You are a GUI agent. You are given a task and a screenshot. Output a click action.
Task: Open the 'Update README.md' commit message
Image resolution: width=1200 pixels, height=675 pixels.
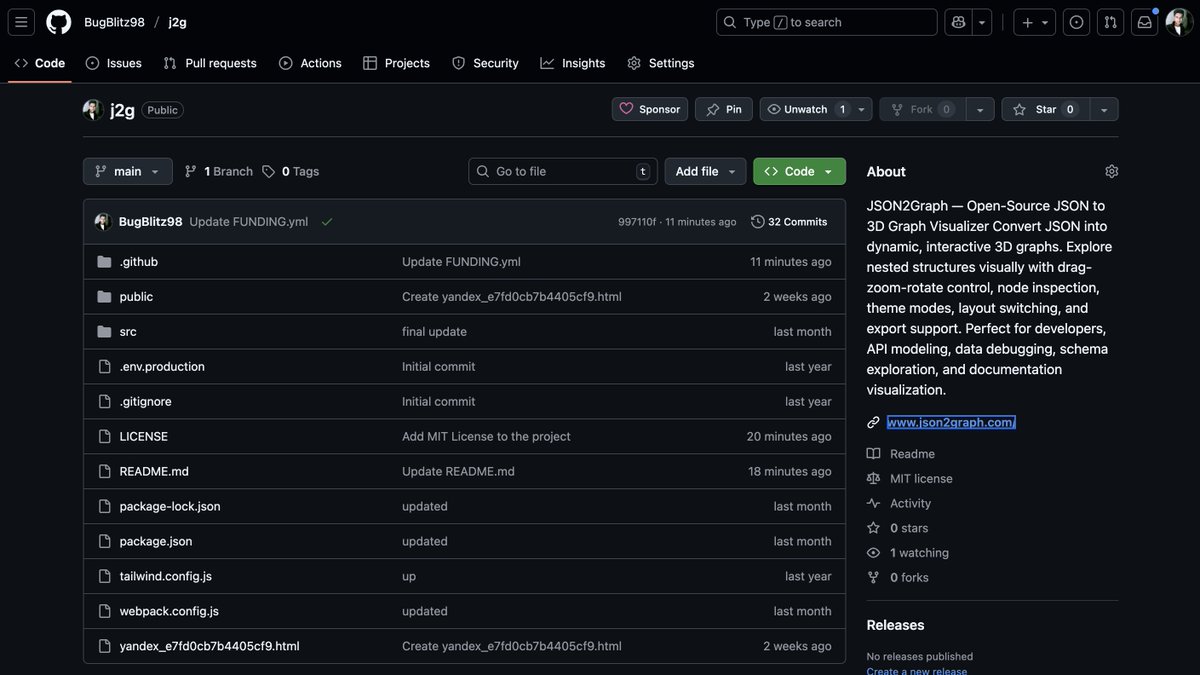point(458,472)
